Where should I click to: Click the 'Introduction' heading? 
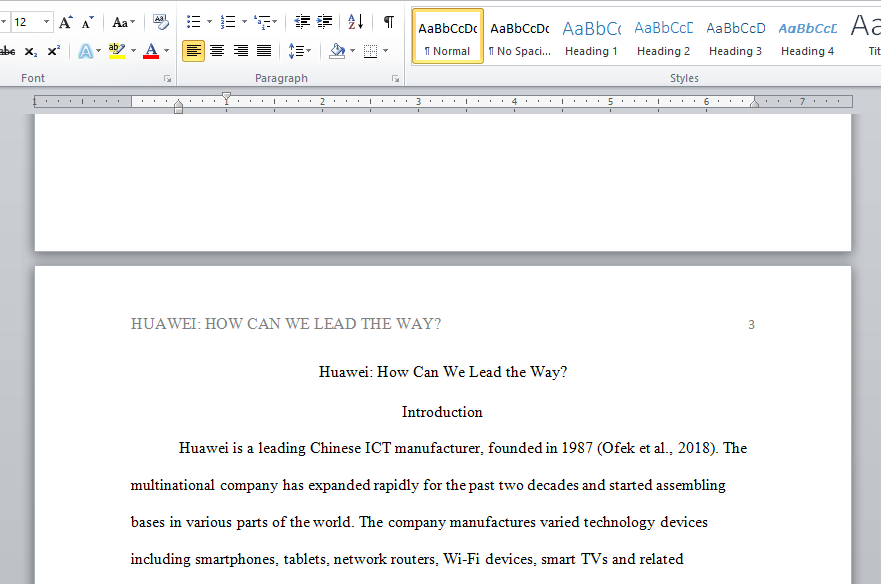tap(442, 412)
